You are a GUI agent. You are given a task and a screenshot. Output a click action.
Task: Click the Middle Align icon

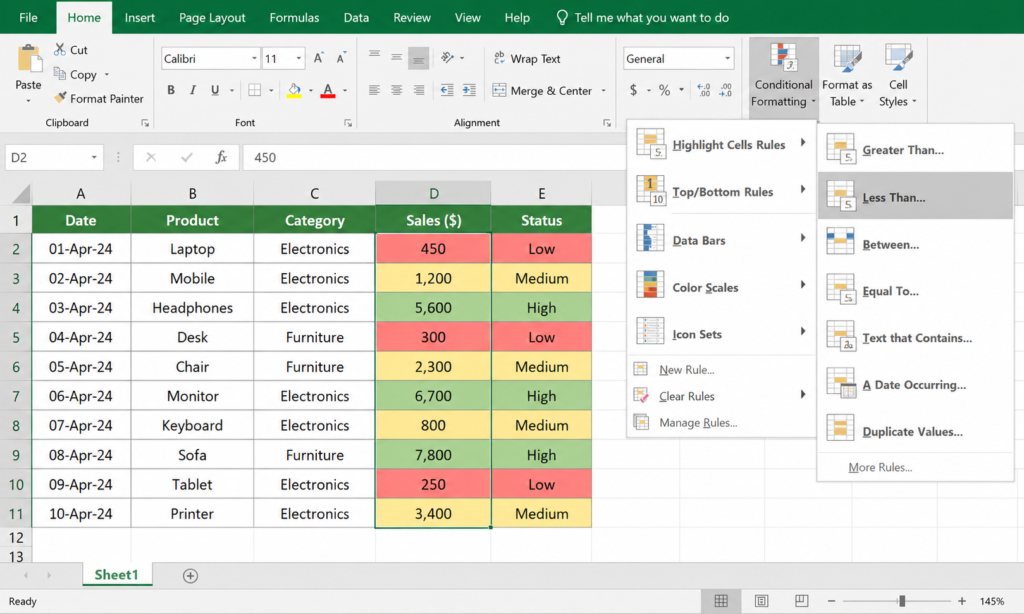pyautogui.click(x=396, y=57)
